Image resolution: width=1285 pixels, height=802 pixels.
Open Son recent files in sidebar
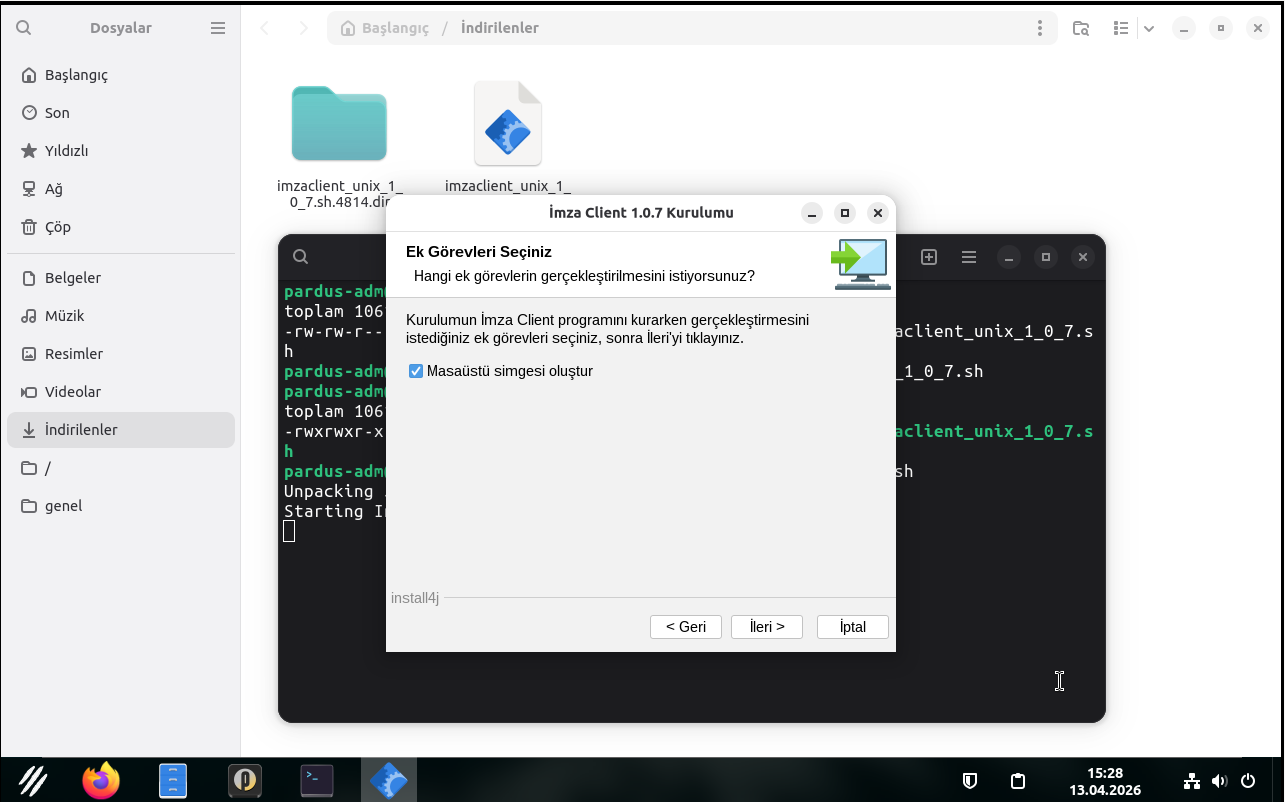pos(121,113)
